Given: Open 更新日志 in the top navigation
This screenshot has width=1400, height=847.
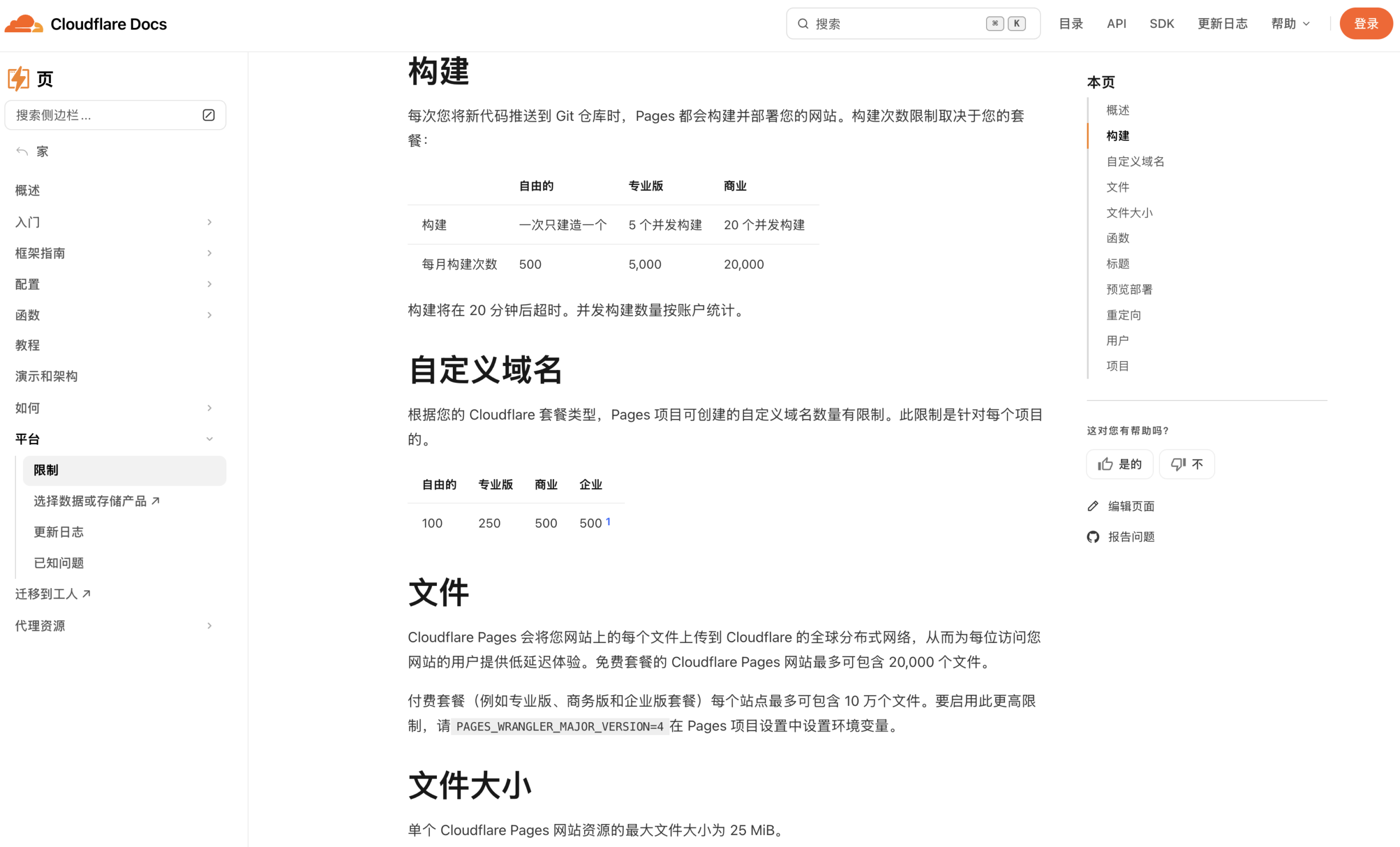Looking at the screenshot, I should click(x=1223, y=24).
